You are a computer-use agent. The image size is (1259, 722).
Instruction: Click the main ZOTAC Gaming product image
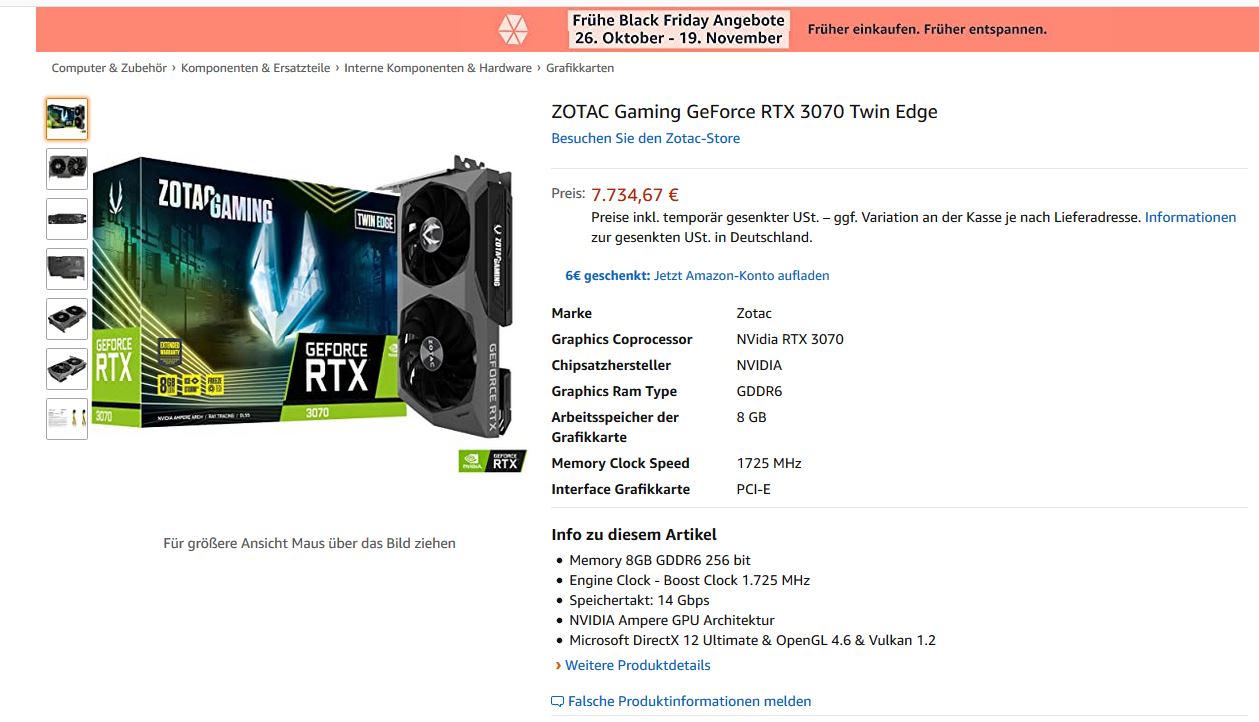coord(308,298)
